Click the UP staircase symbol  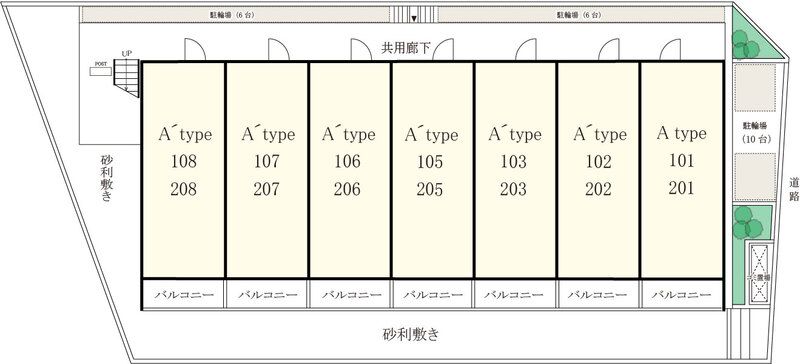coord(126,78)
